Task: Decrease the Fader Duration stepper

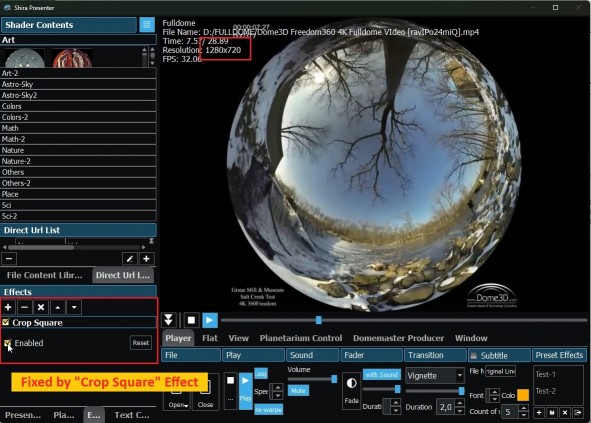Action: [395, 411]
